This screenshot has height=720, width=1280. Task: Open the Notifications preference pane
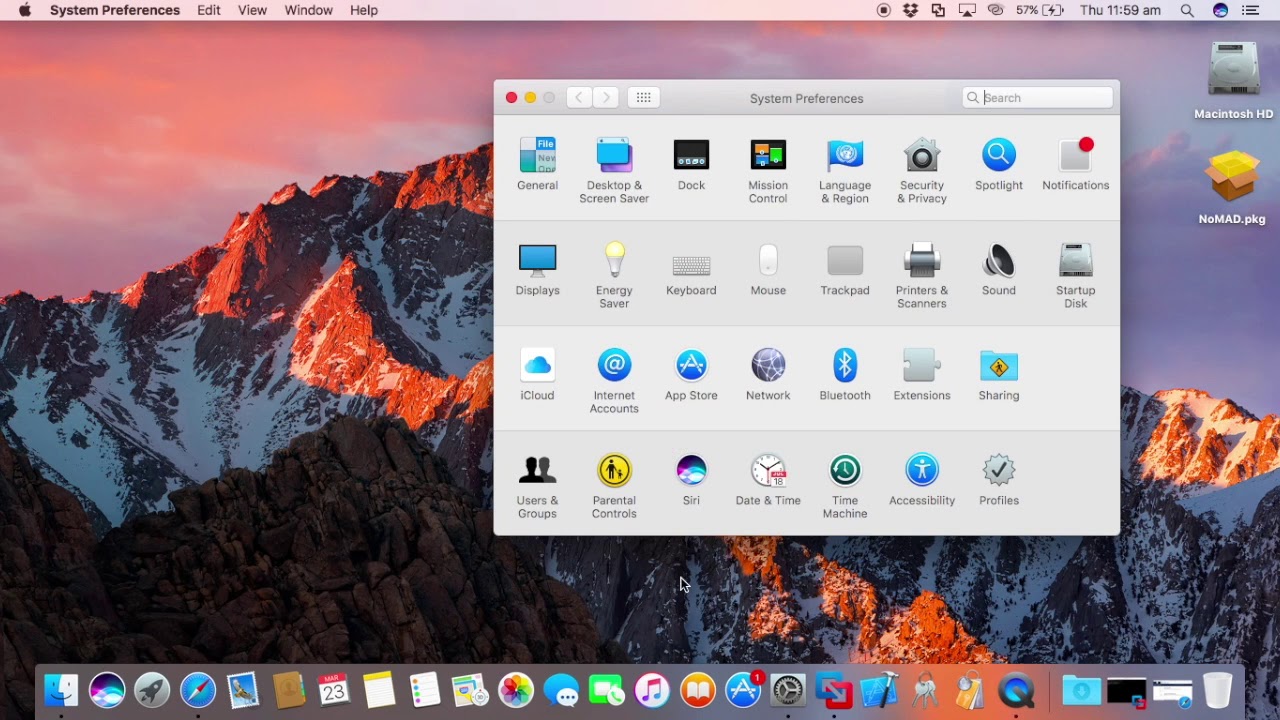(1076, 164)
